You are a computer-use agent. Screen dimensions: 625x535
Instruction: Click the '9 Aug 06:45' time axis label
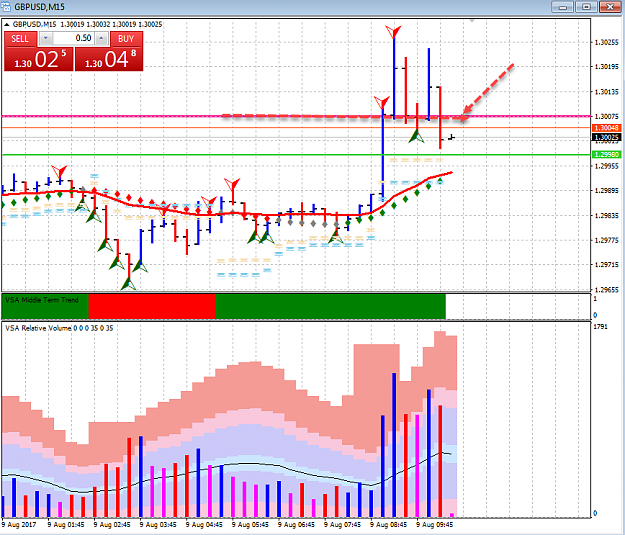pos(296,525)
